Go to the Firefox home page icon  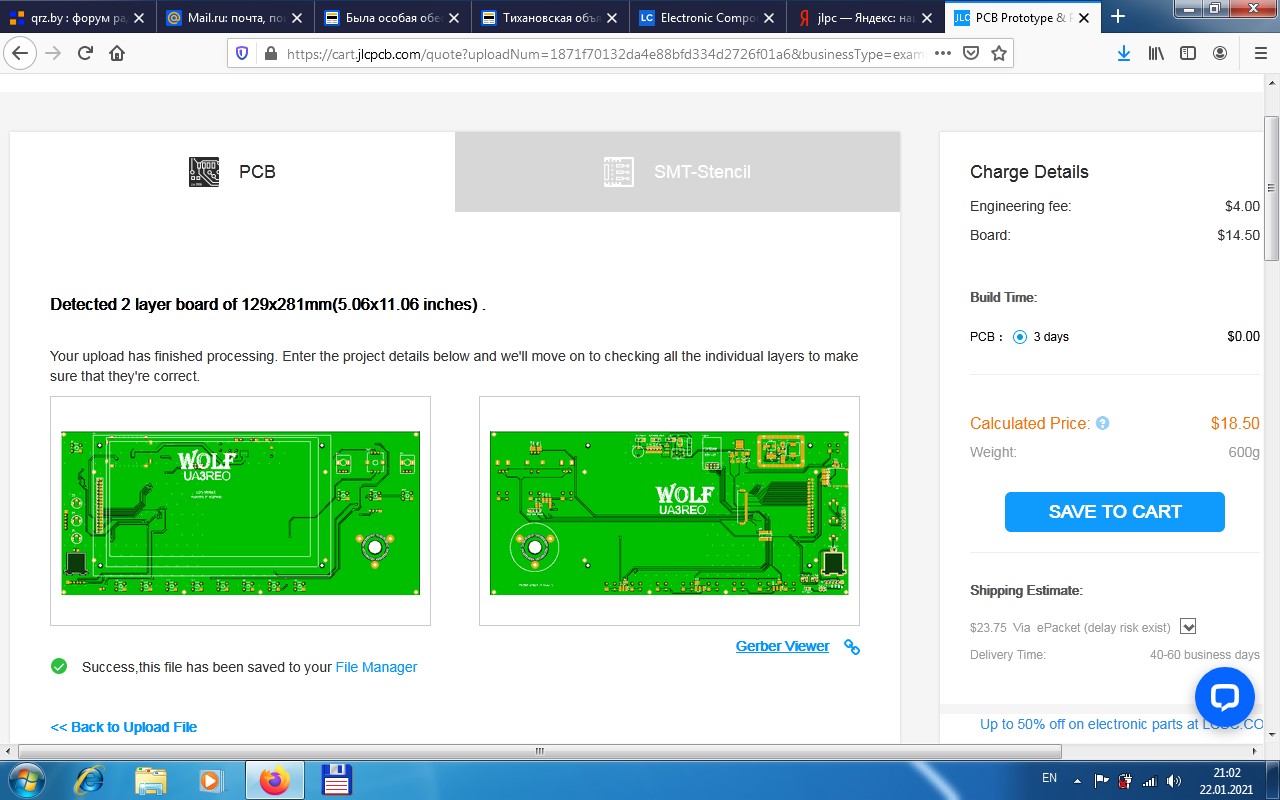click(x=117, y=54)
